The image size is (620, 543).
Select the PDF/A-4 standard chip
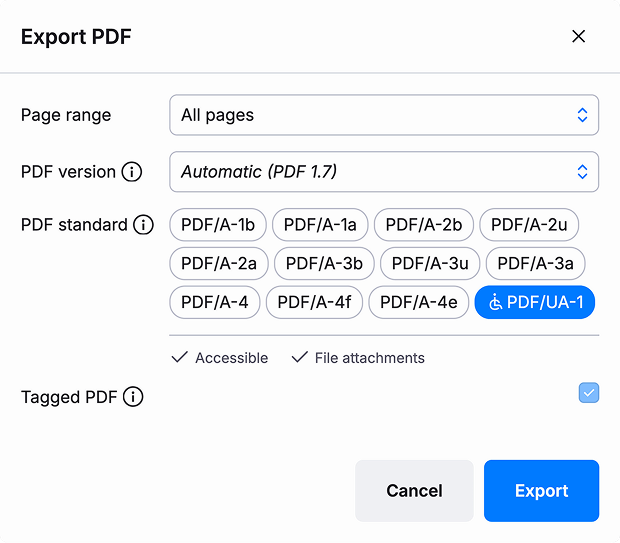215,302
